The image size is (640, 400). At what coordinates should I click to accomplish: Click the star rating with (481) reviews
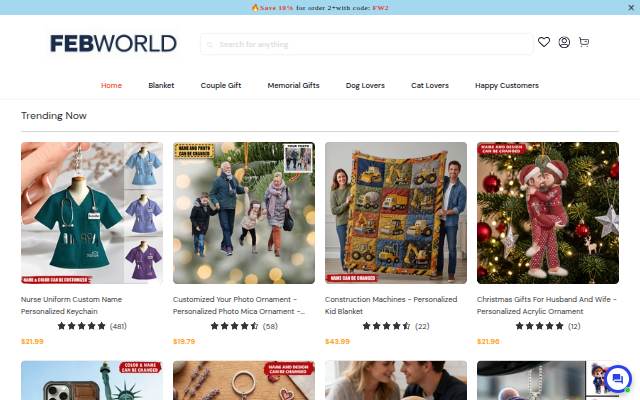click(x=92, y=326)
